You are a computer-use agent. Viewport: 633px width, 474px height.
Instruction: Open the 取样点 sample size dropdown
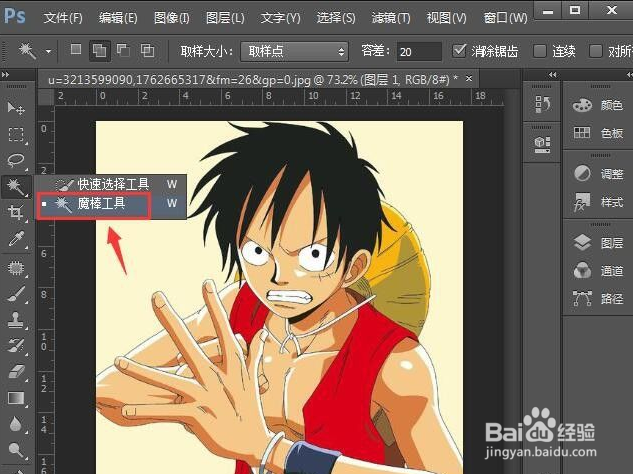294,51
